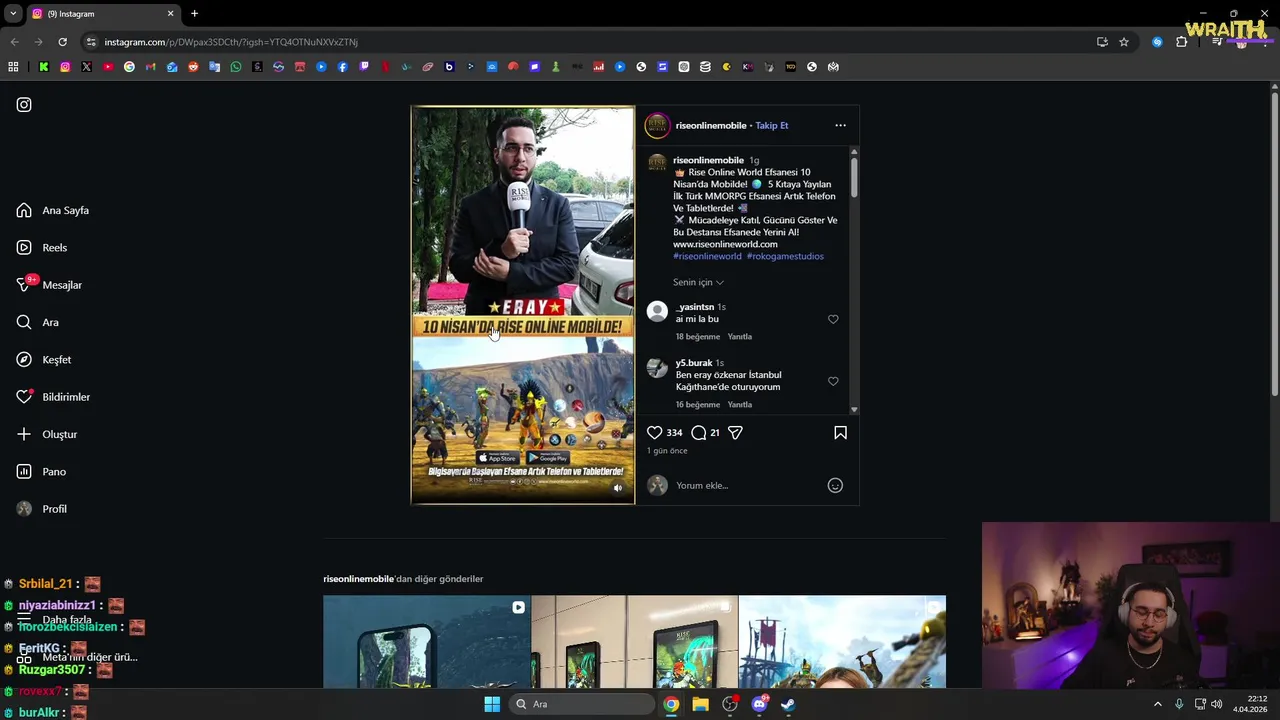The height and width of the screenshot is (720, 1280).
Task: Show hidden system tray icons
Action: click(x=1158, y=704)
